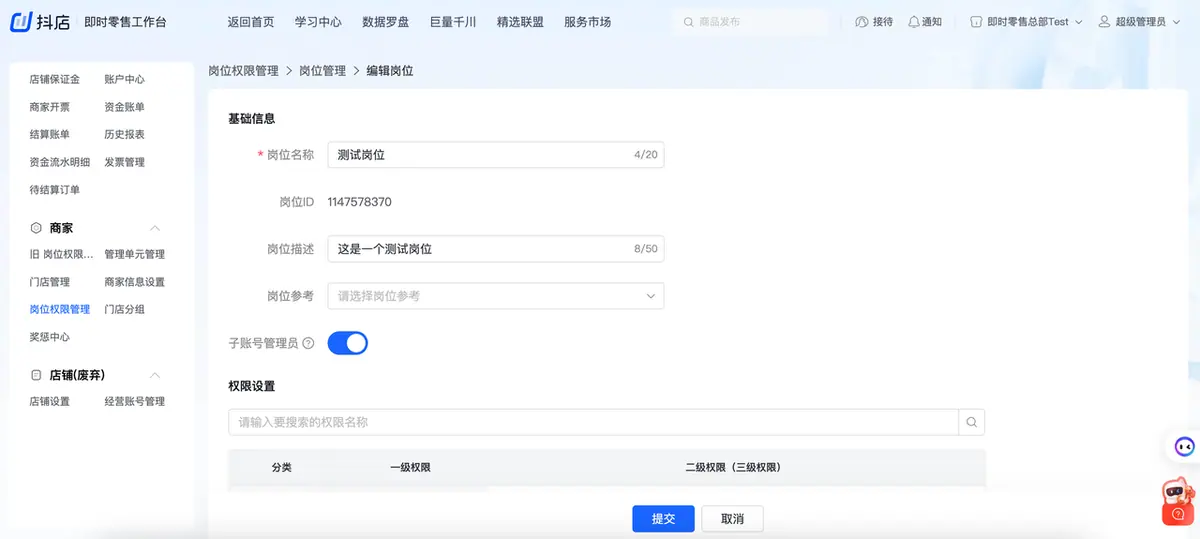Viewport: 1200px width, 539px height.
Task: Open 旧 岗位权限 sidebar item
Action: (x=62, y=254)
